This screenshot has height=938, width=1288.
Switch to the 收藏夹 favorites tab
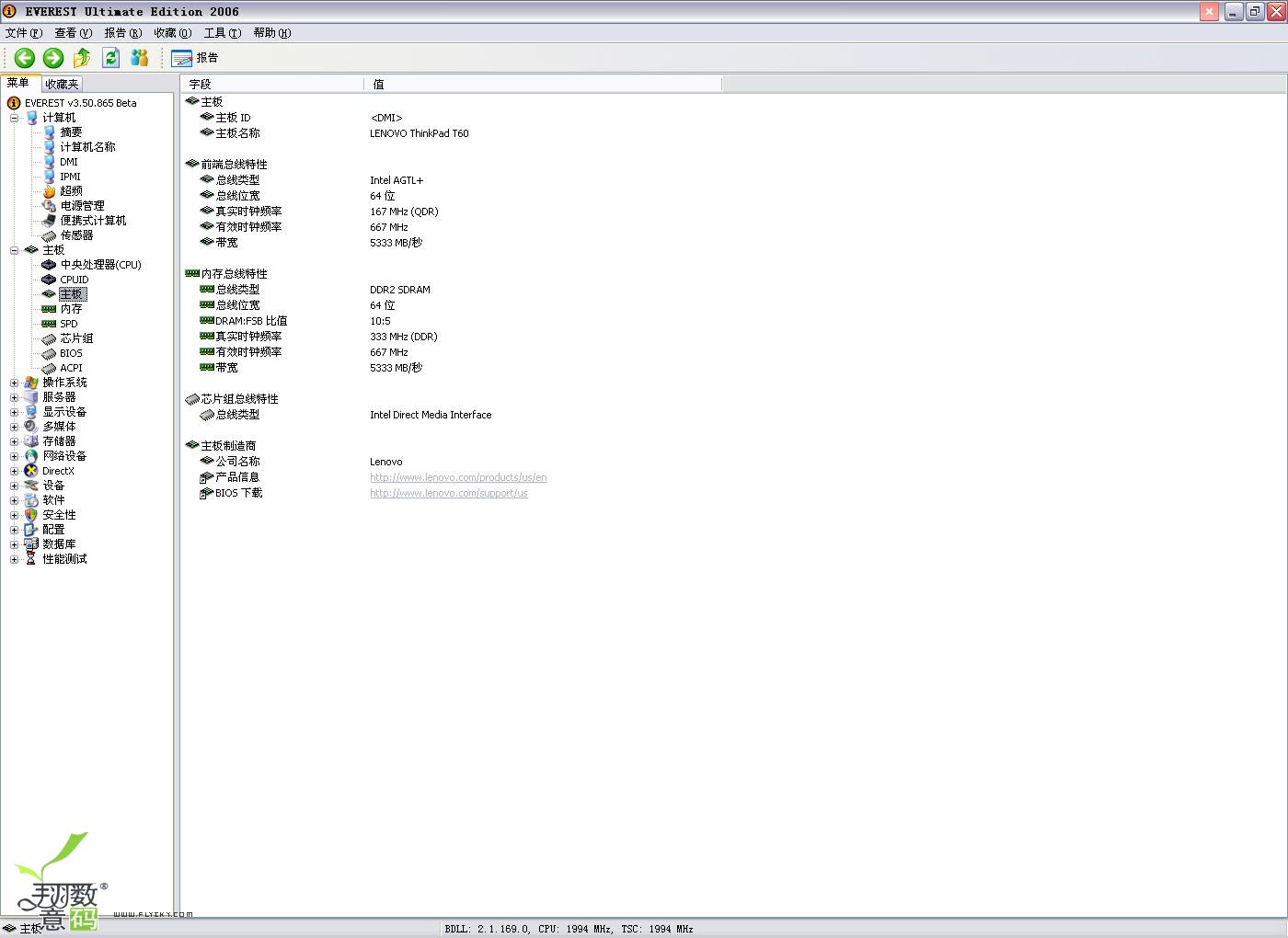click(62, 84)
